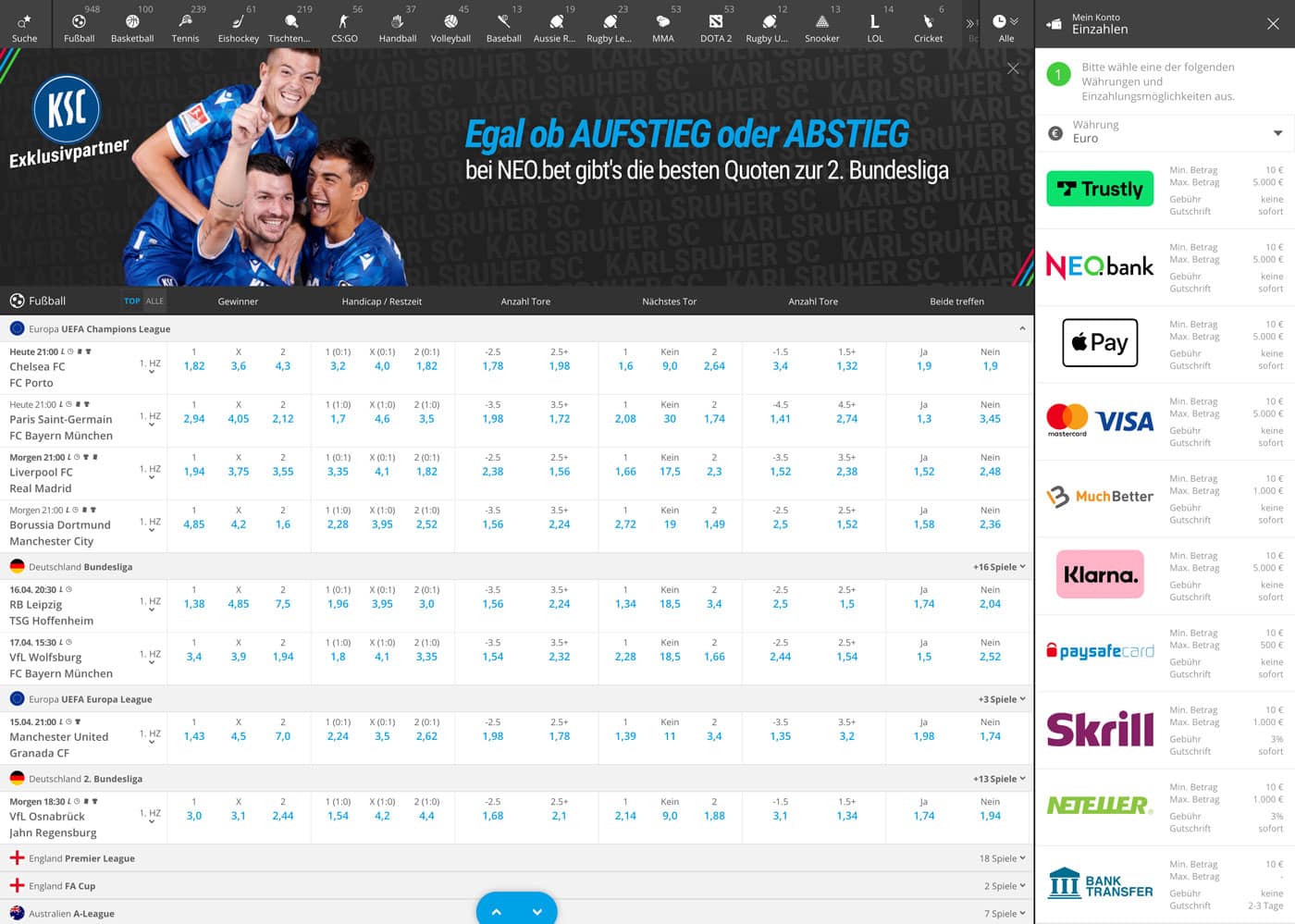Select the Cricket sport icon
The width and height of the screenshot is (1295, 924).
click(929, 22)
